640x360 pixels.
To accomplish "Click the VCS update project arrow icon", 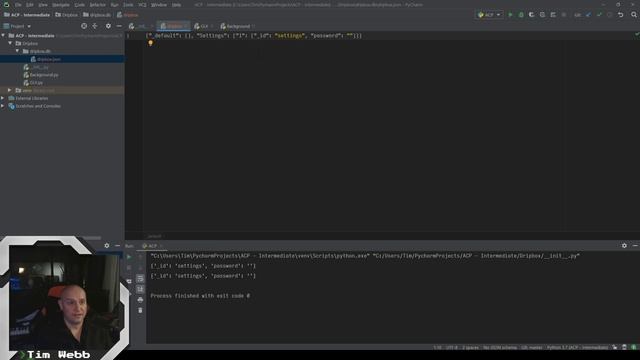I will (x=588, y=15).
